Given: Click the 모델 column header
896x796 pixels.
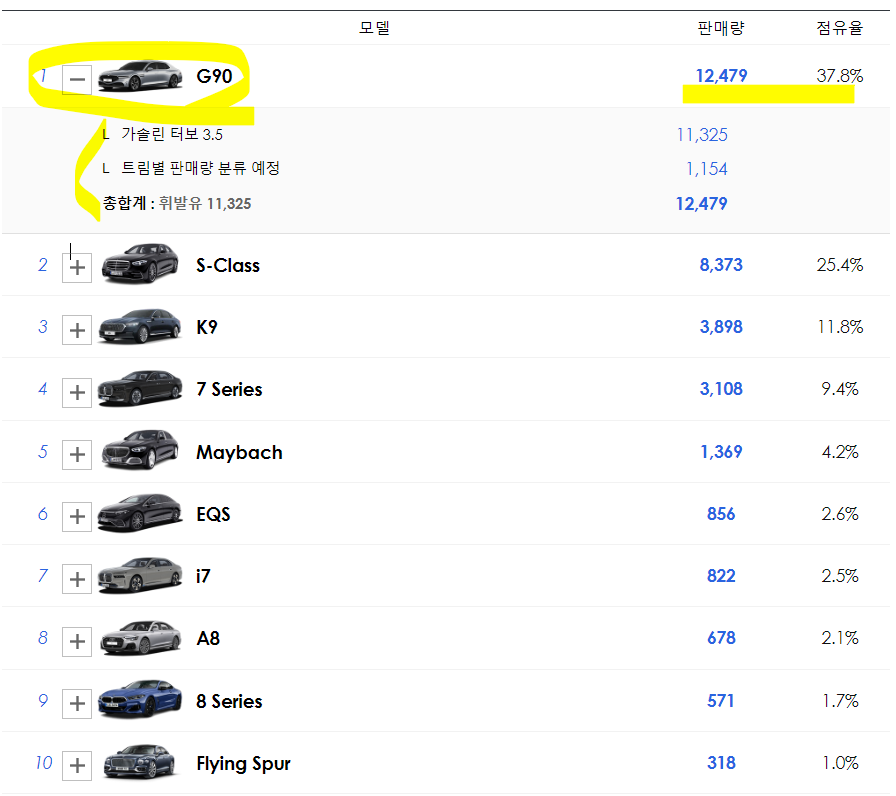Looking at the screenshot, I should coord(374,27).
